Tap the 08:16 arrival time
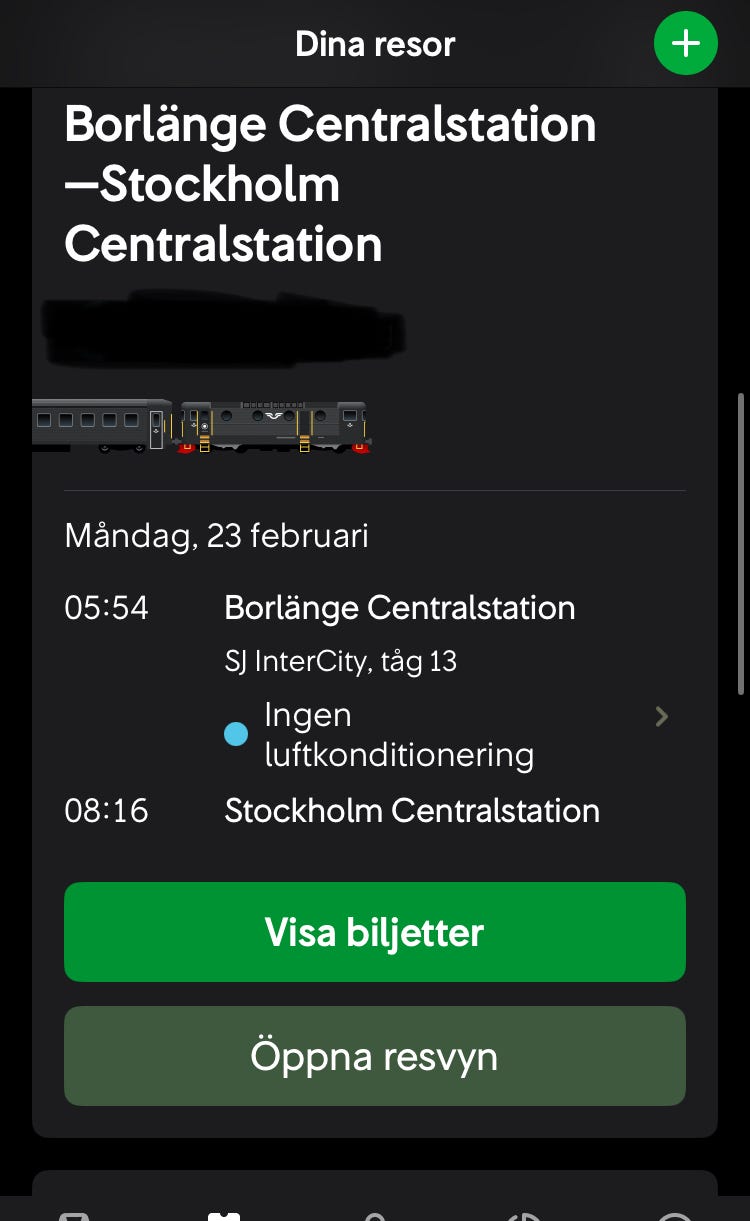 106,810
